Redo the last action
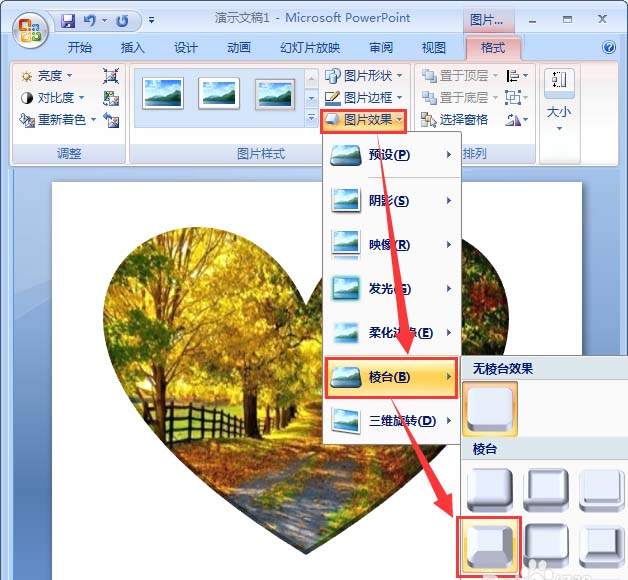This screenshot has height=580, width=628. (122, 20)
